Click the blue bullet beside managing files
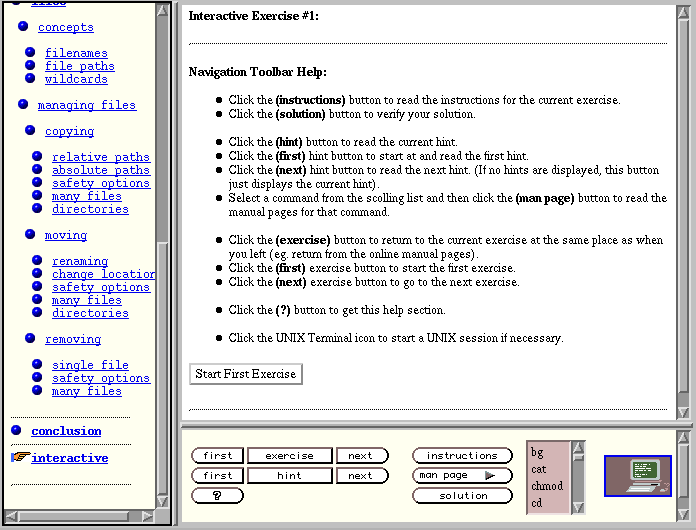Screen dimensions: 696x530 coord(24,104)
